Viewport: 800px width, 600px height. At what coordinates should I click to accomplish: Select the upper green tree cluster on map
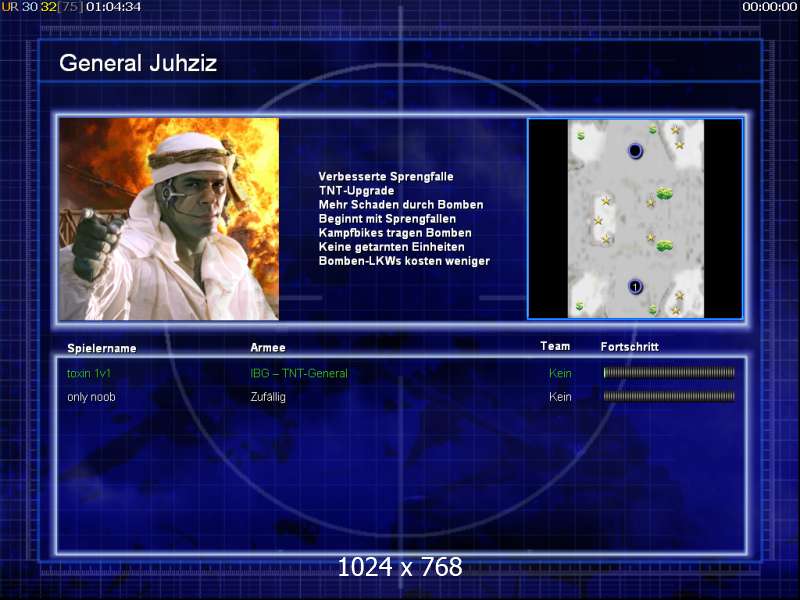(x=664, y=193)
